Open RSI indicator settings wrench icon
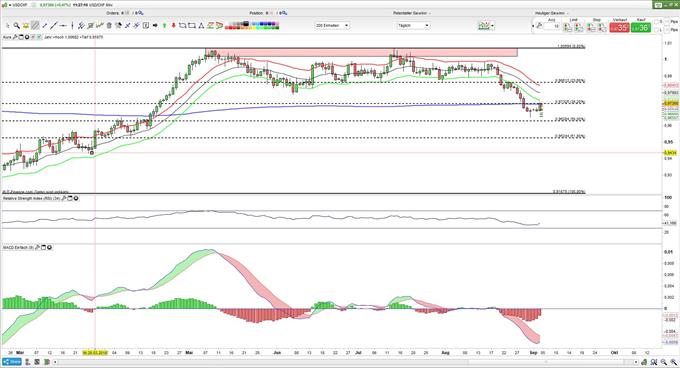 [64, 199]
